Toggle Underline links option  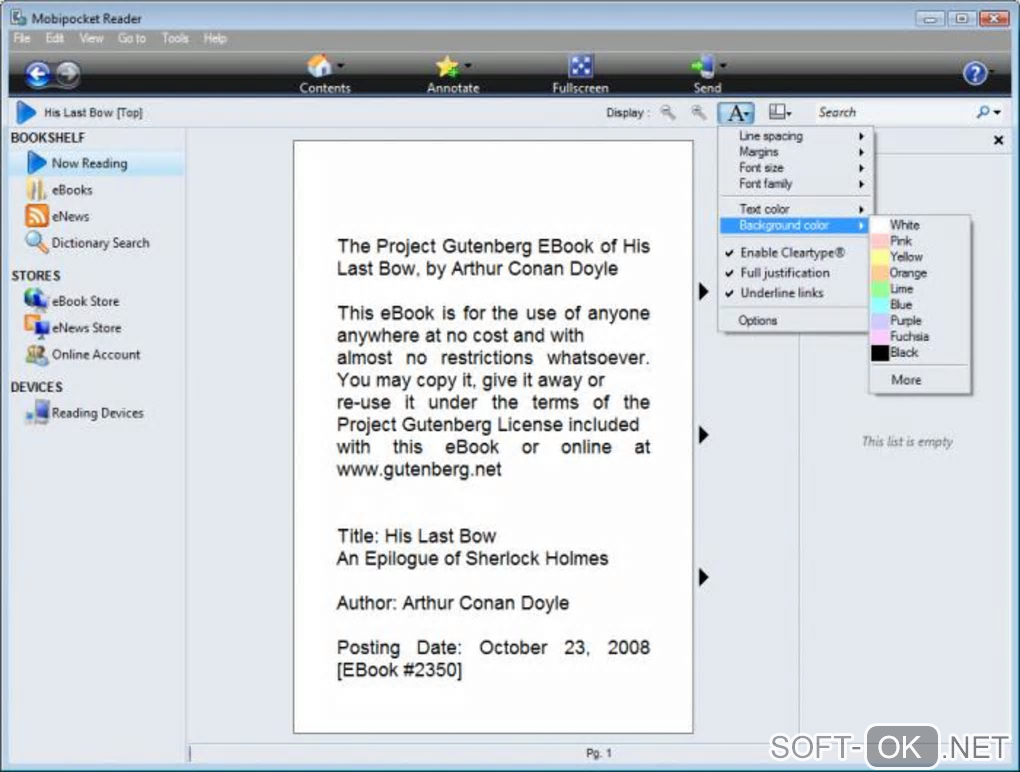(794, 293)
